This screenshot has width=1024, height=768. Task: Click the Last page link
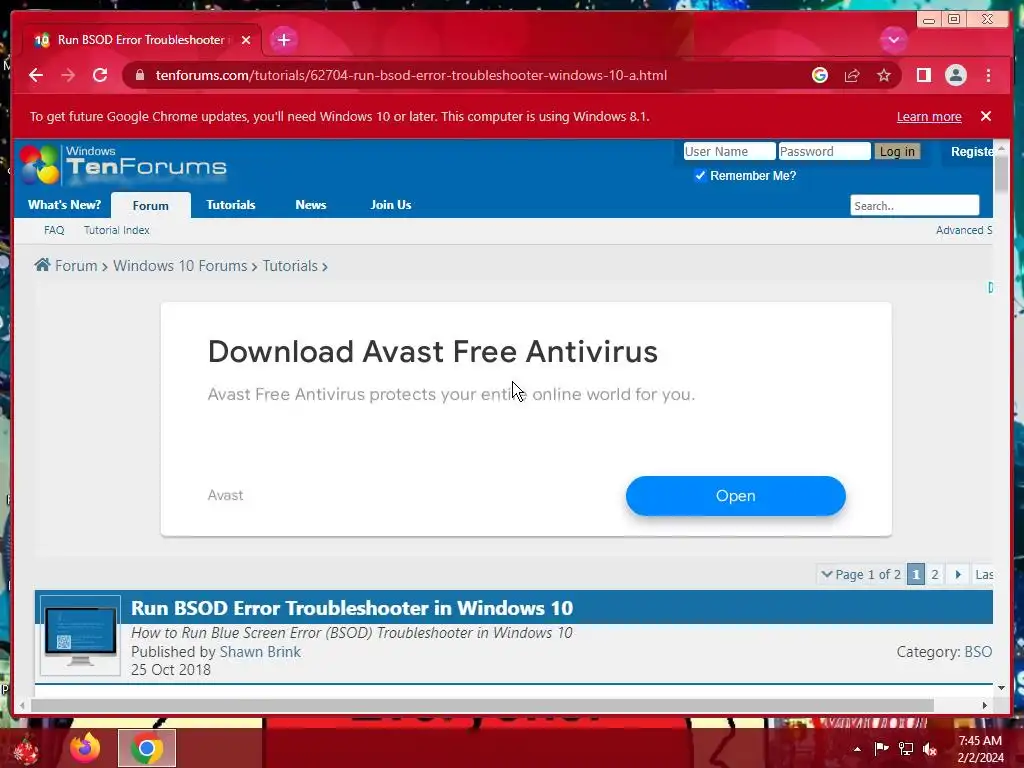point(983,574)
